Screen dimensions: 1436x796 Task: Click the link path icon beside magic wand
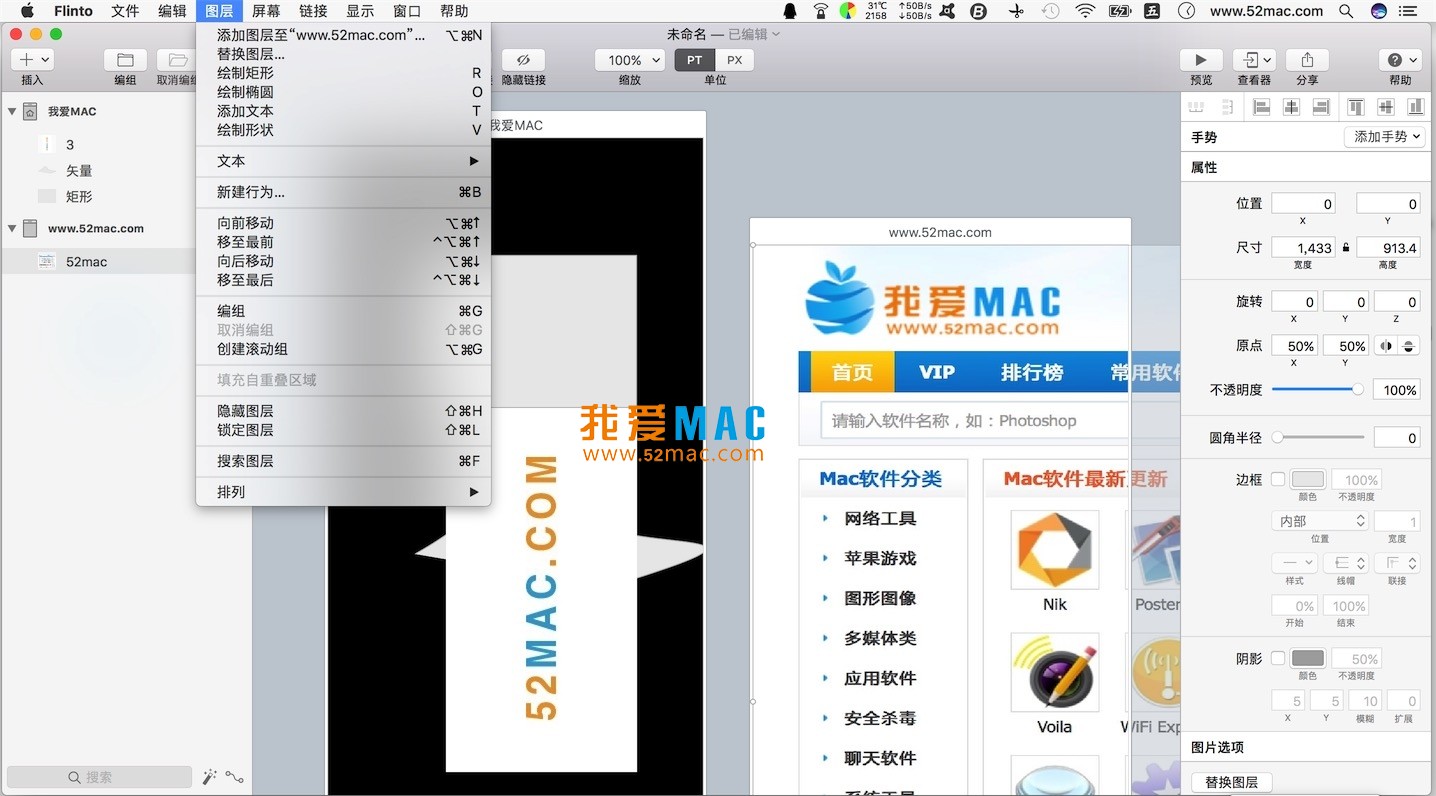(234, 777)
